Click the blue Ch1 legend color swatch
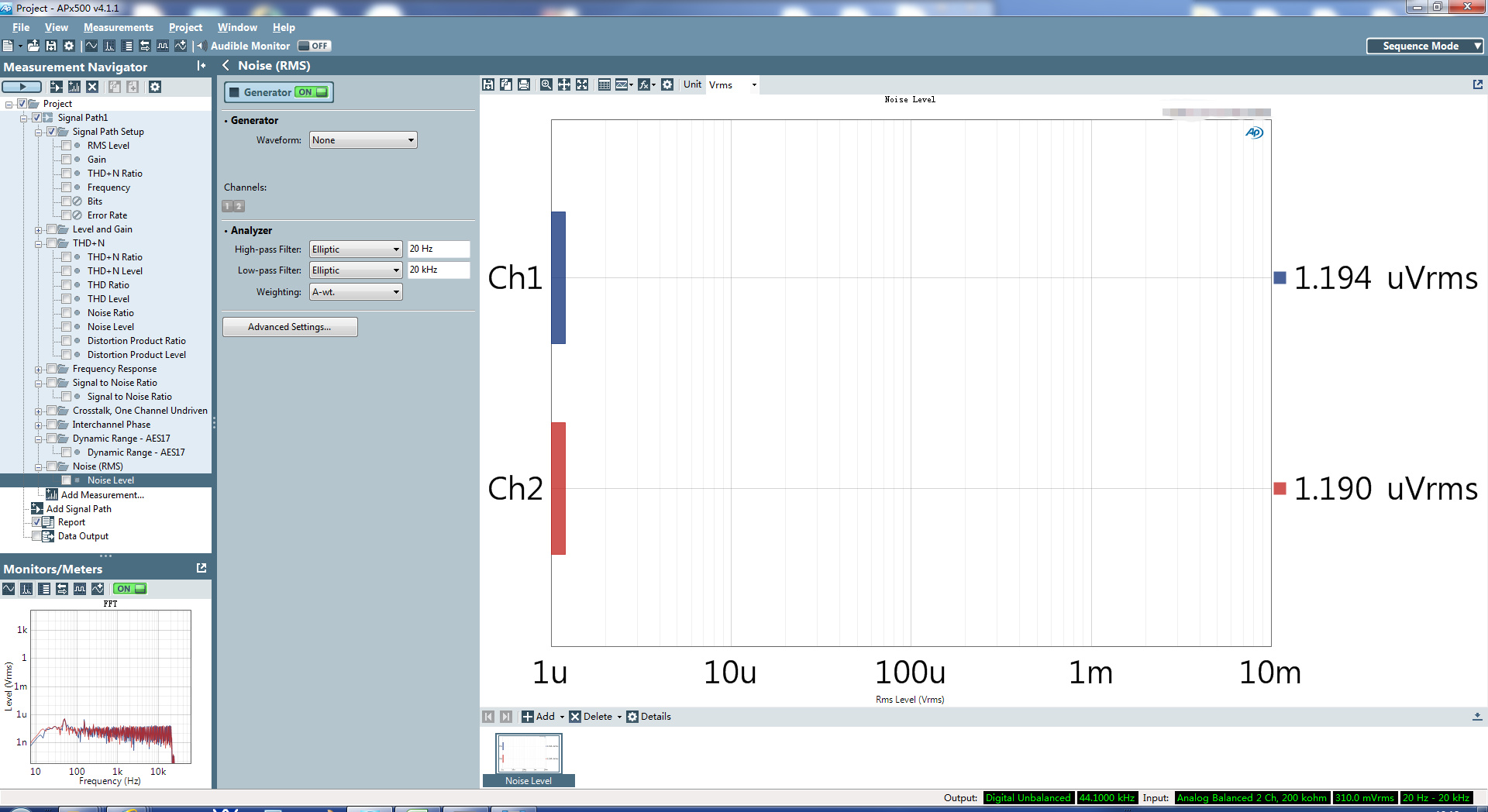The image size is (1488, 812). tap(1280, 278)
